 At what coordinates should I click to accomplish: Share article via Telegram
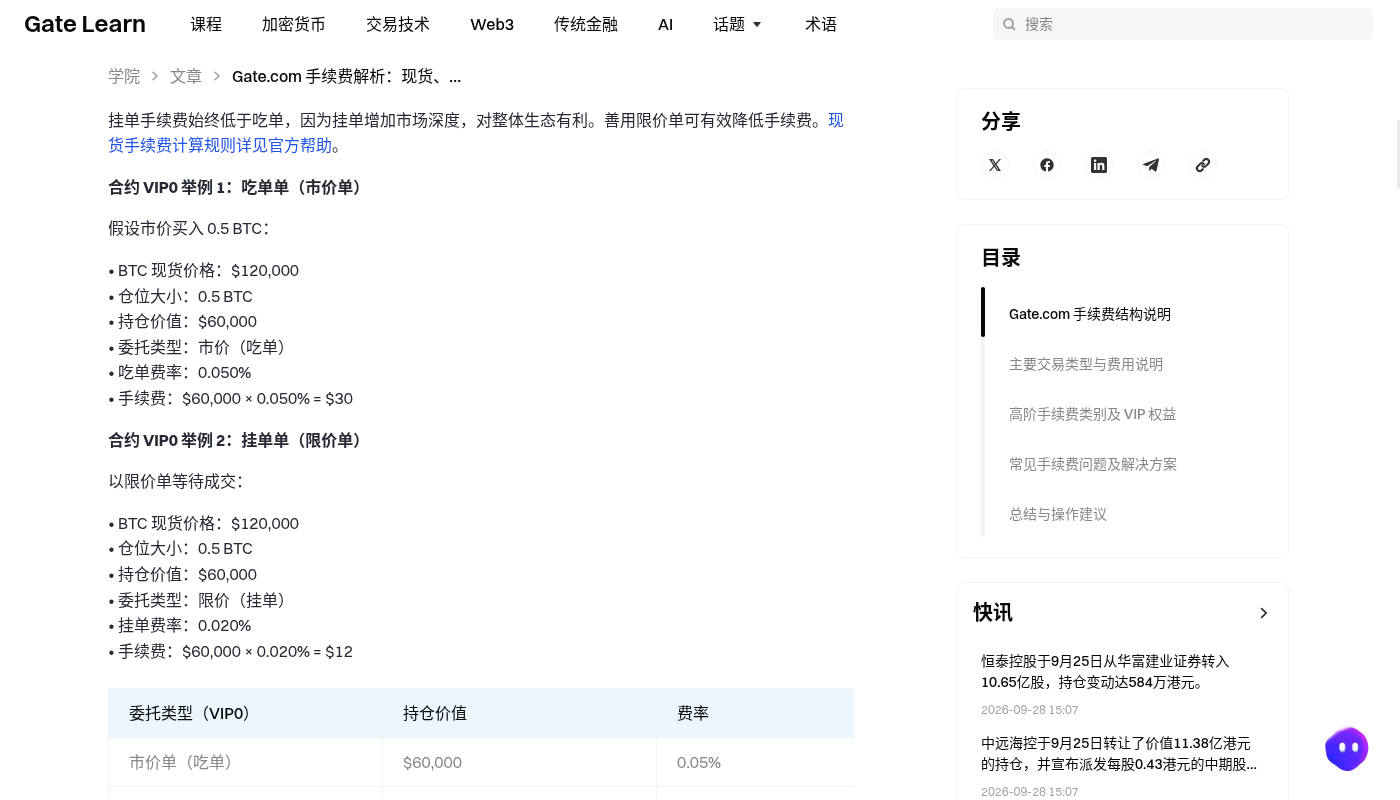[x=1151, y=165]
